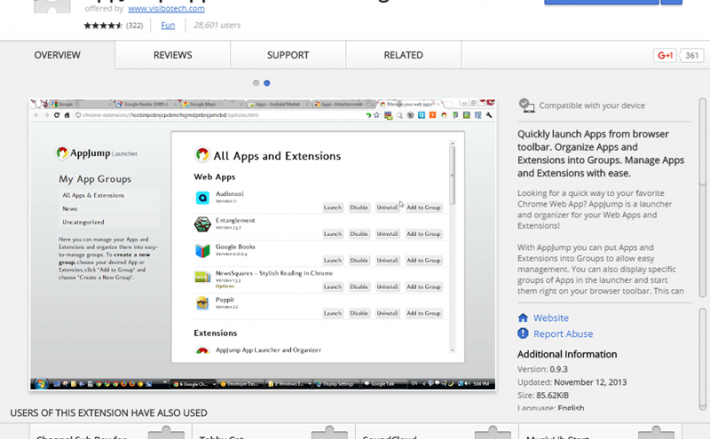Click the Display Settings taskbar button in the preview
The height and width of the screenshot is (439, 710).
click(x=336, y=384)
